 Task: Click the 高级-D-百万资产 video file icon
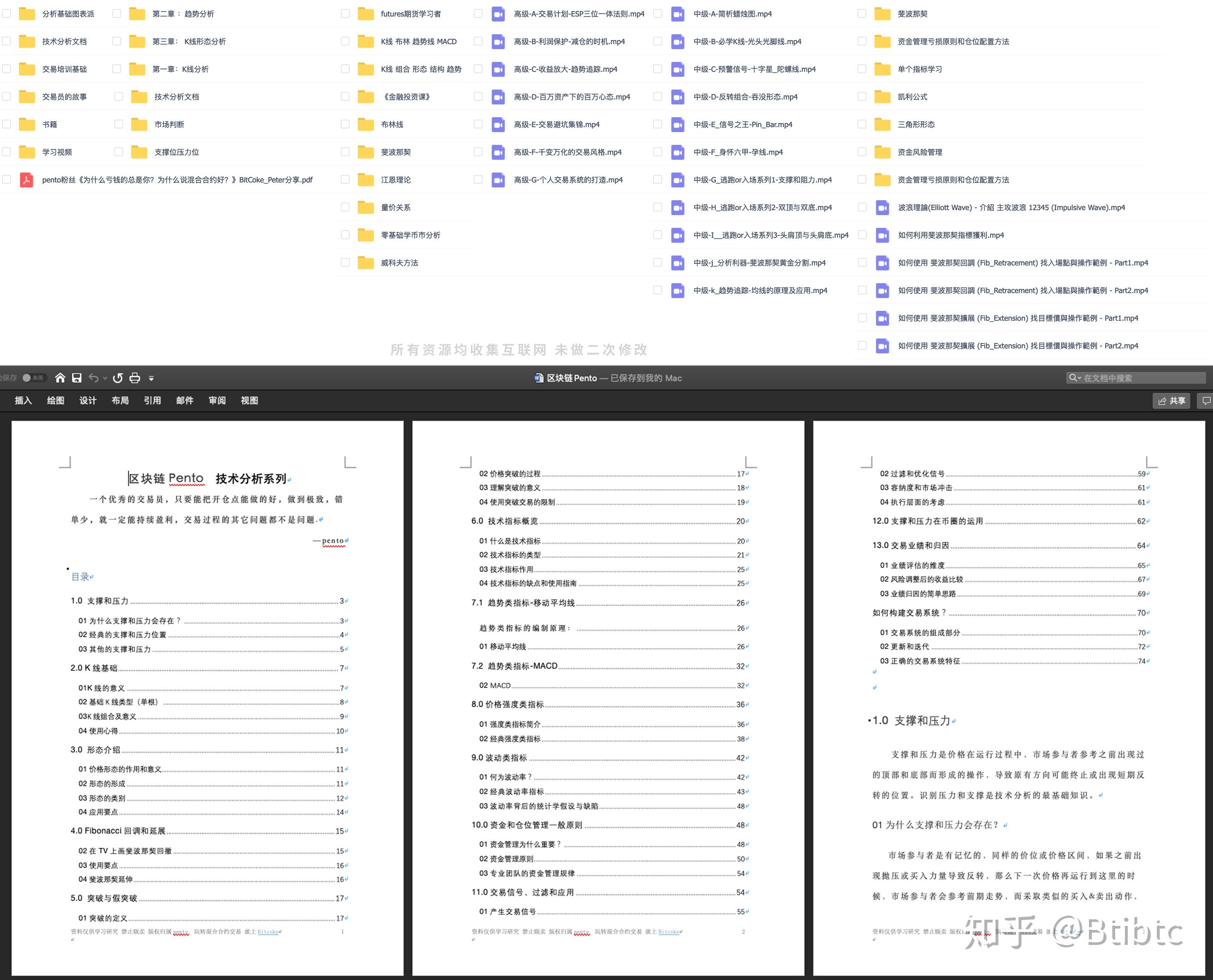[499, 97]
